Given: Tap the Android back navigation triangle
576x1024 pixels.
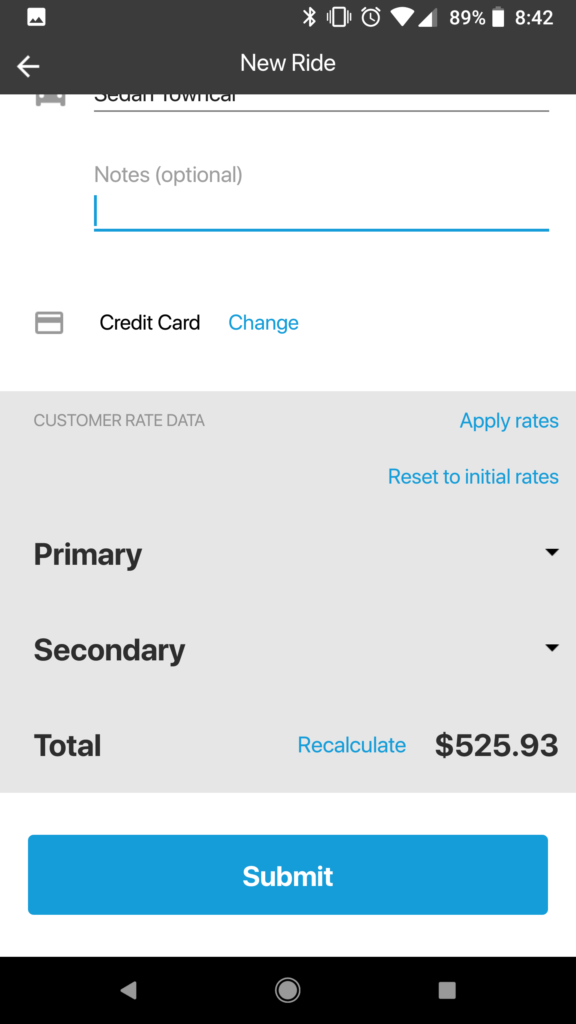Looking at the screenshot, I should click(x=129, y=990).
